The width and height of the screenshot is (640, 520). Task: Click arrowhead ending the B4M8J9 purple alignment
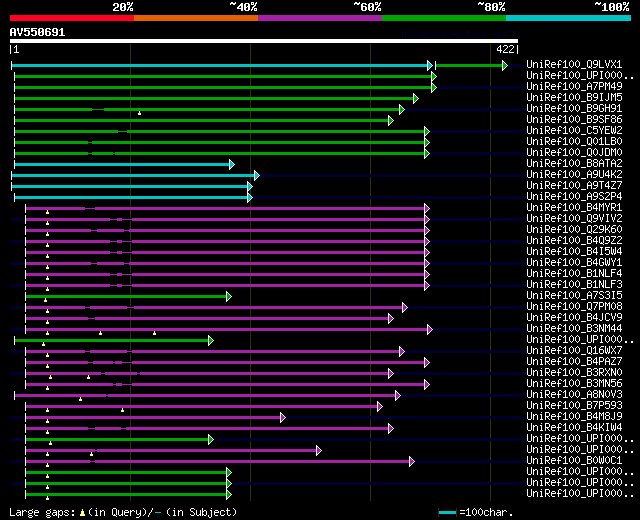283,418
